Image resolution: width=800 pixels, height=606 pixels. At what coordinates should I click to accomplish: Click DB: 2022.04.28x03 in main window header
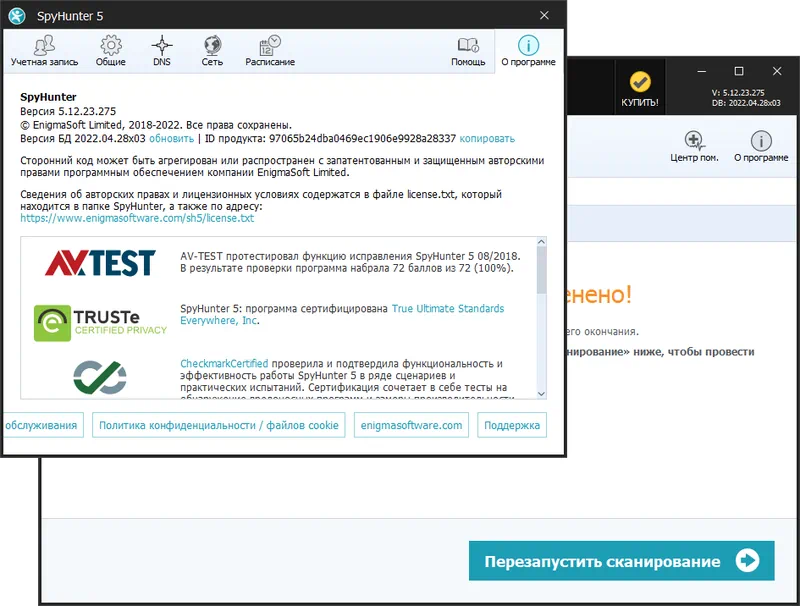746,103
